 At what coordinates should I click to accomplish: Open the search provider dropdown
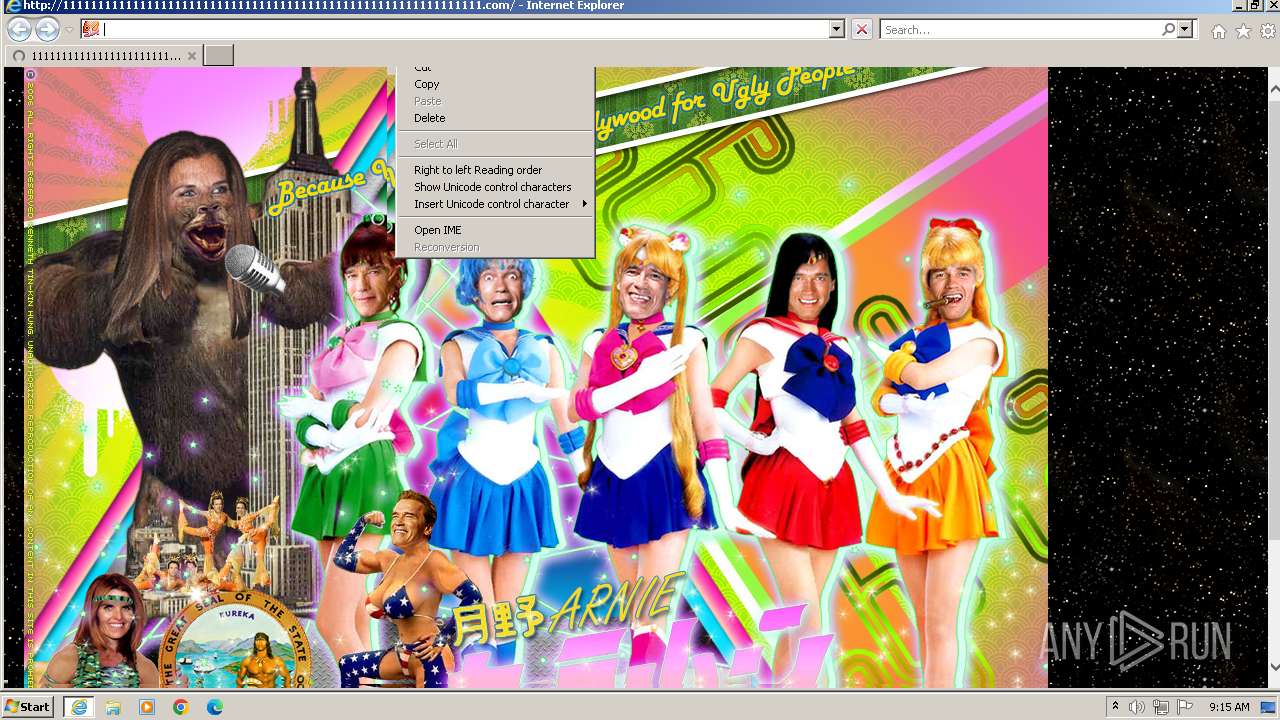(x=1185, y=30)
